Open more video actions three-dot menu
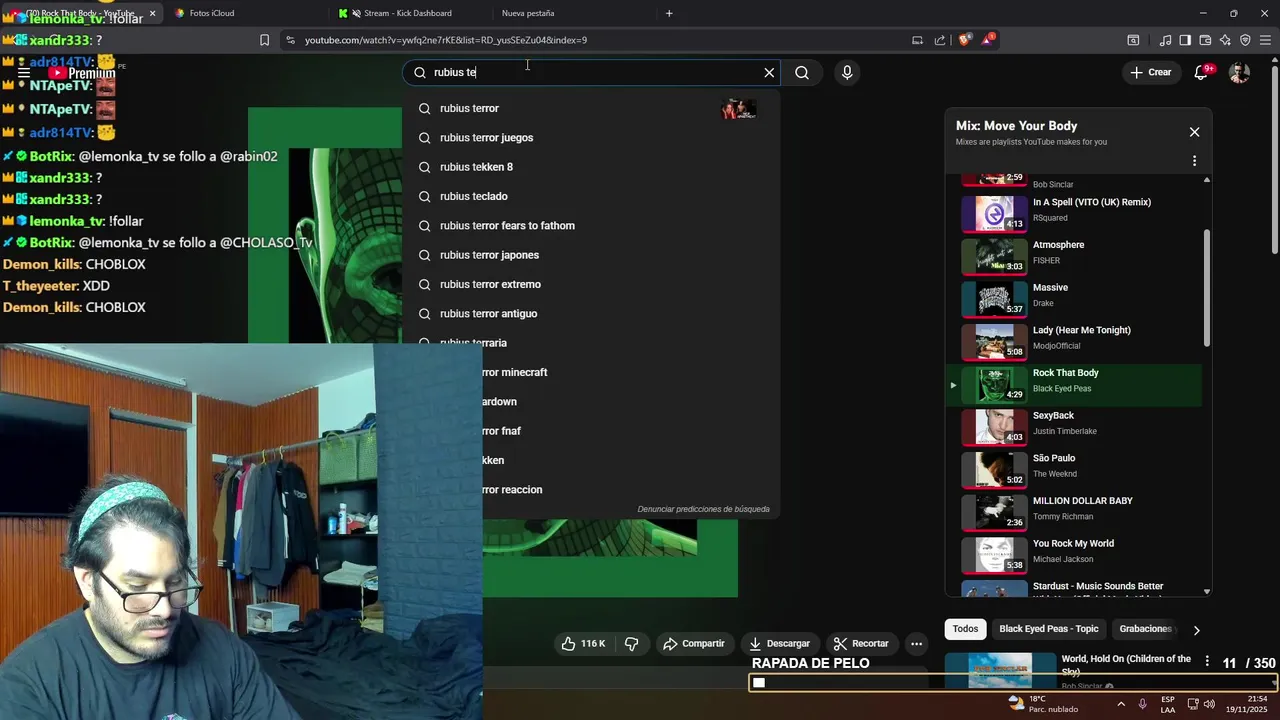 [x=916, y=644]
